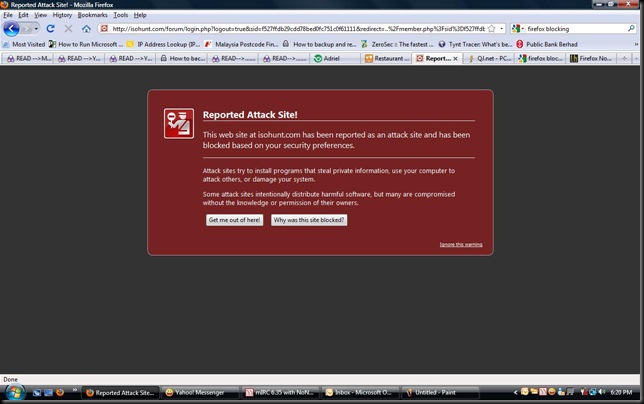Switch to the 'QJ.net - PC...' tab
This screenshot has width=644, height=404.
click(489, 58)
